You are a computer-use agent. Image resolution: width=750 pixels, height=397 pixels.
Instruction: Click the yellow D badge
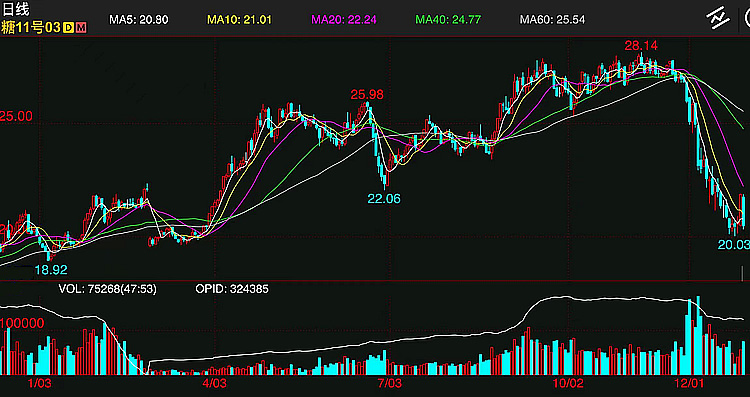coord(68,28)
